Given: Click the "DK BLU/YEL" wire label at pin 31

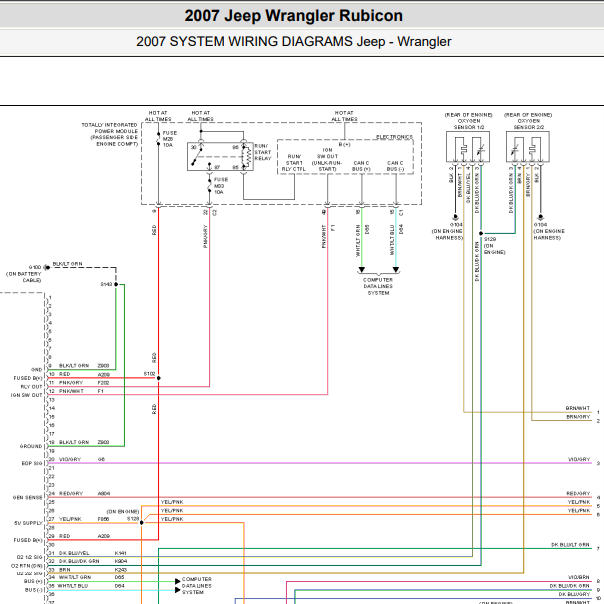Looking at the screenshot, I should (x=74, y=553).
